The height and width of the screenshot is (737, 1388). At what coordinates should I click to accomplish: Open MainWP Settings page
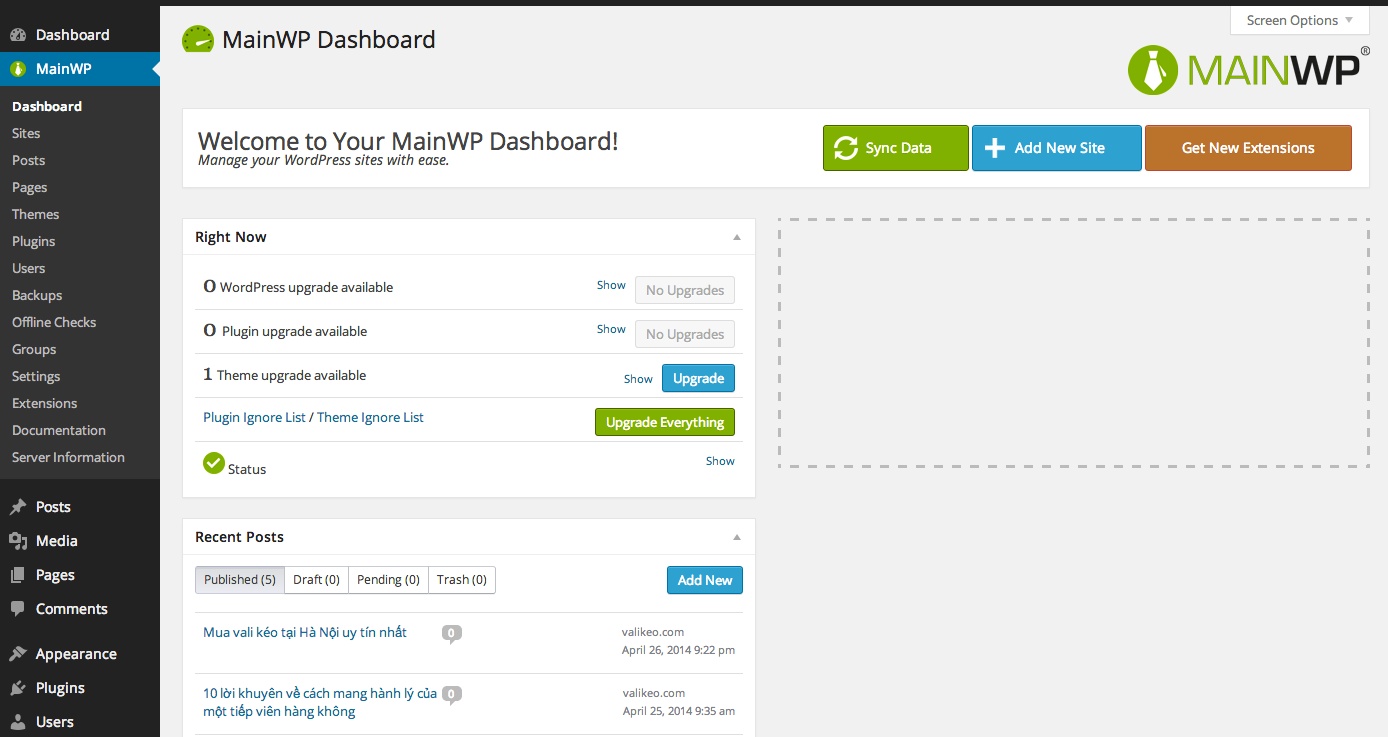(x=36, y=376)
